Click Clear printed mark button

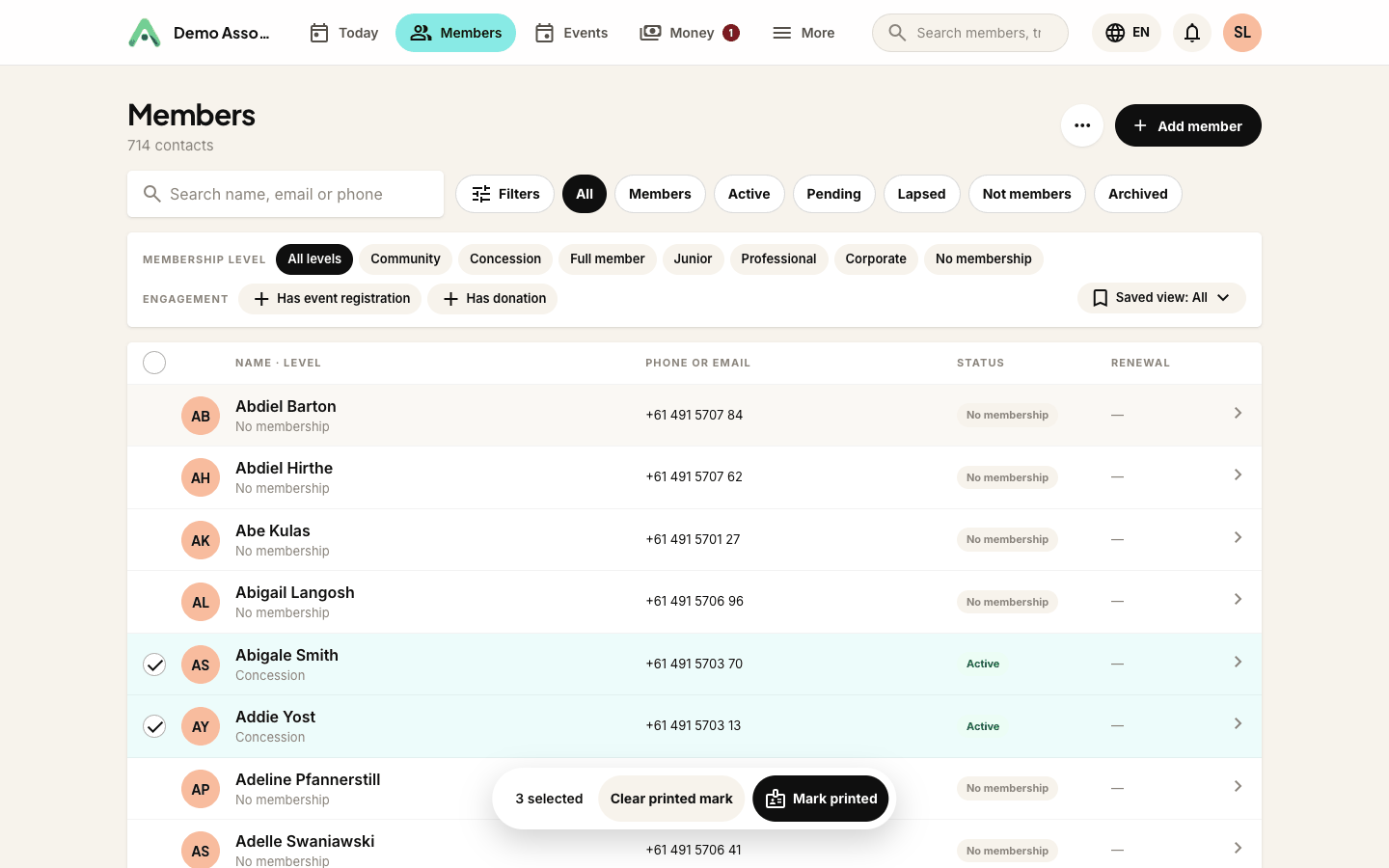[x=671, y=799]
